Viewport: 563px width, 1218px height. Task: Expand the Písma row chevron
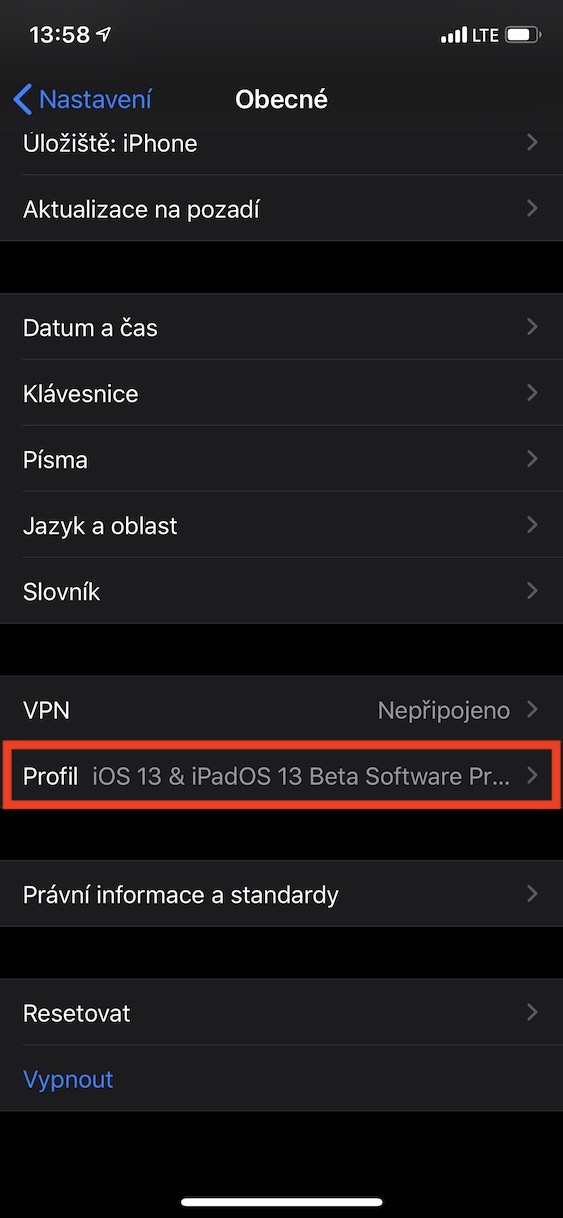click(x=532, y=459)
